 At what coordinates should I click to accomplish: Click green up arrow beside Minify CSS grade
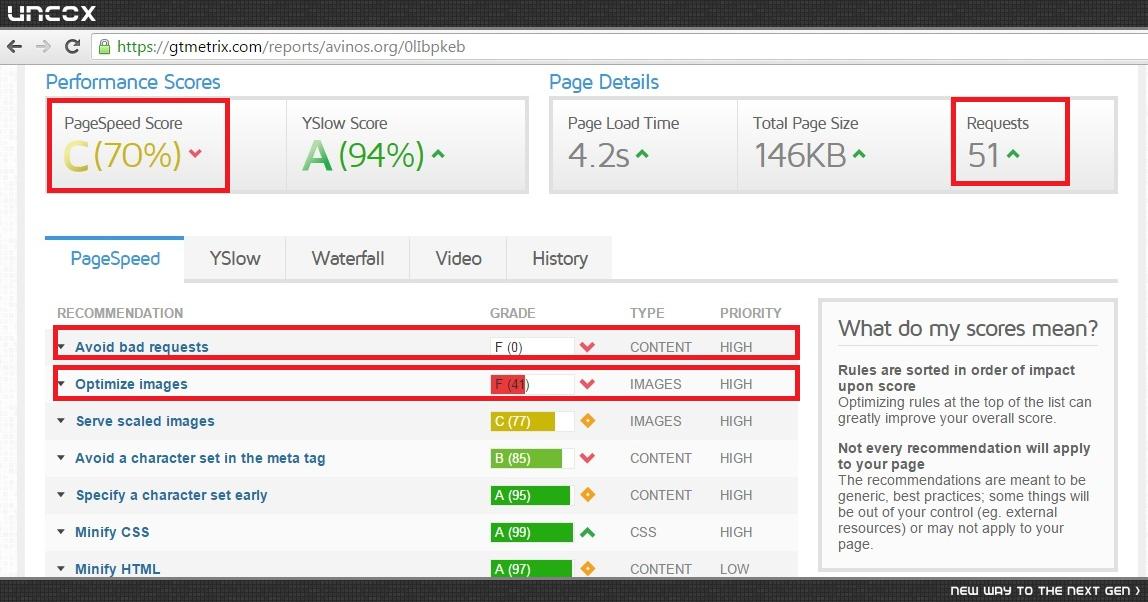[x=587, y=532]
